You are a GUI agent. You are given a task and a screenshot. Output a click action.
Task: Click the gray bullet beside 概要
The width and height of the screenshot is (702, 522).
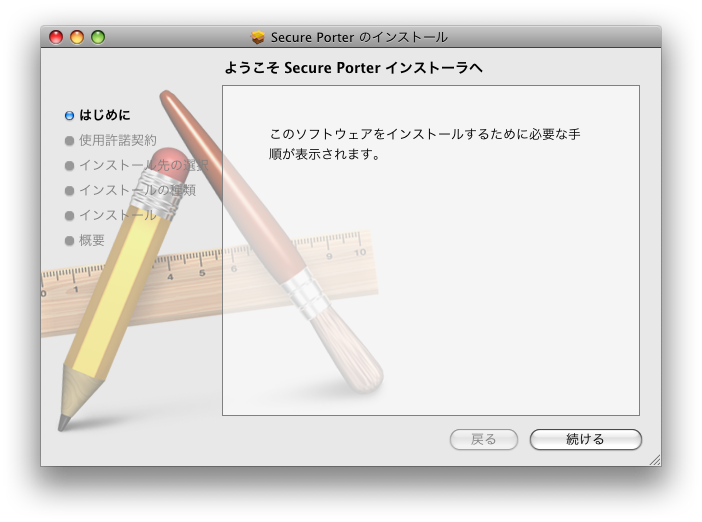point(69,241)
